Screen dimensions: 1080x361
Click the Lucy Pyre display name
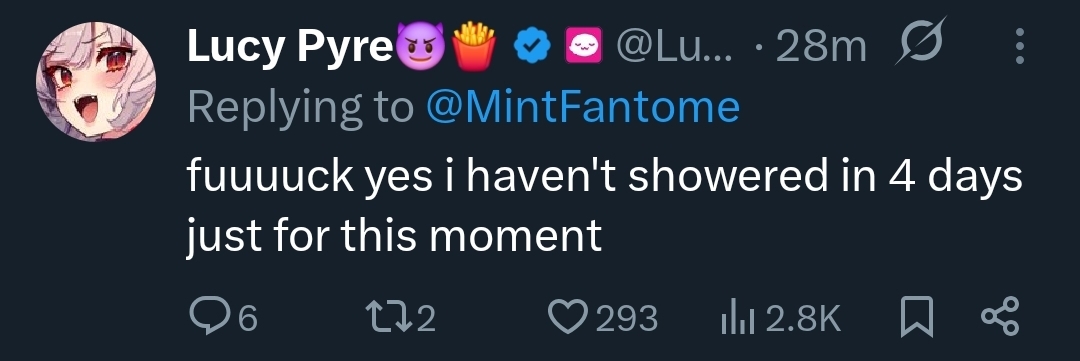click(289, 48)
